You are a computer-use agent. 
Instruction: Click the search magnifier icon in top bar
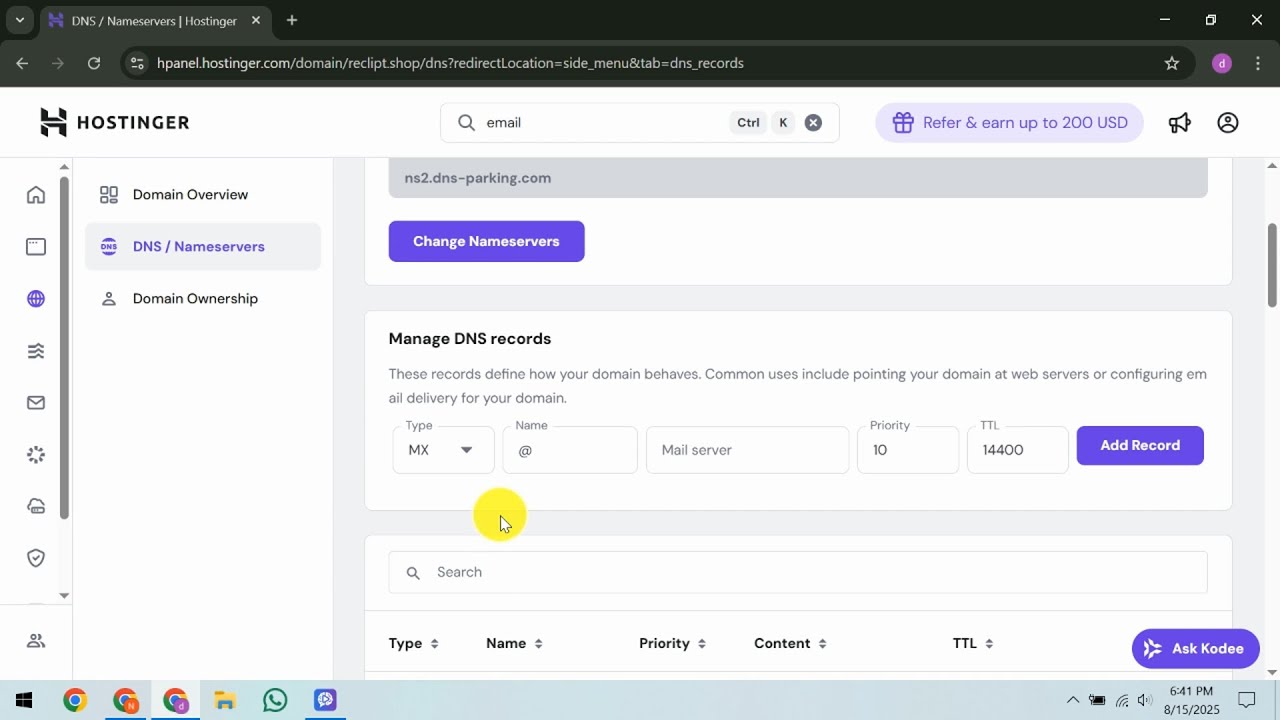[x=466, y=122]
